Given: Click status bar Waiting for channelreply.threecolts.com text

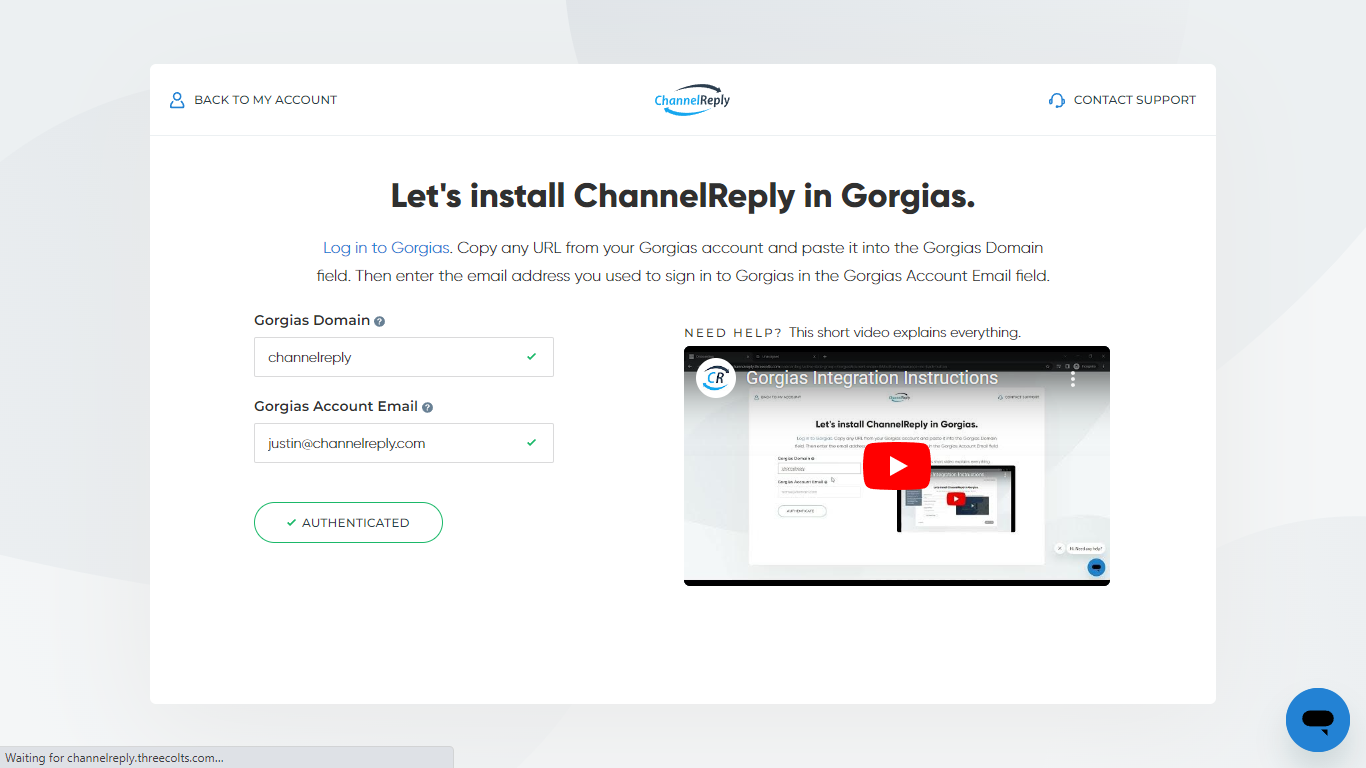Looking at the screenshot, I should [115, 758].
